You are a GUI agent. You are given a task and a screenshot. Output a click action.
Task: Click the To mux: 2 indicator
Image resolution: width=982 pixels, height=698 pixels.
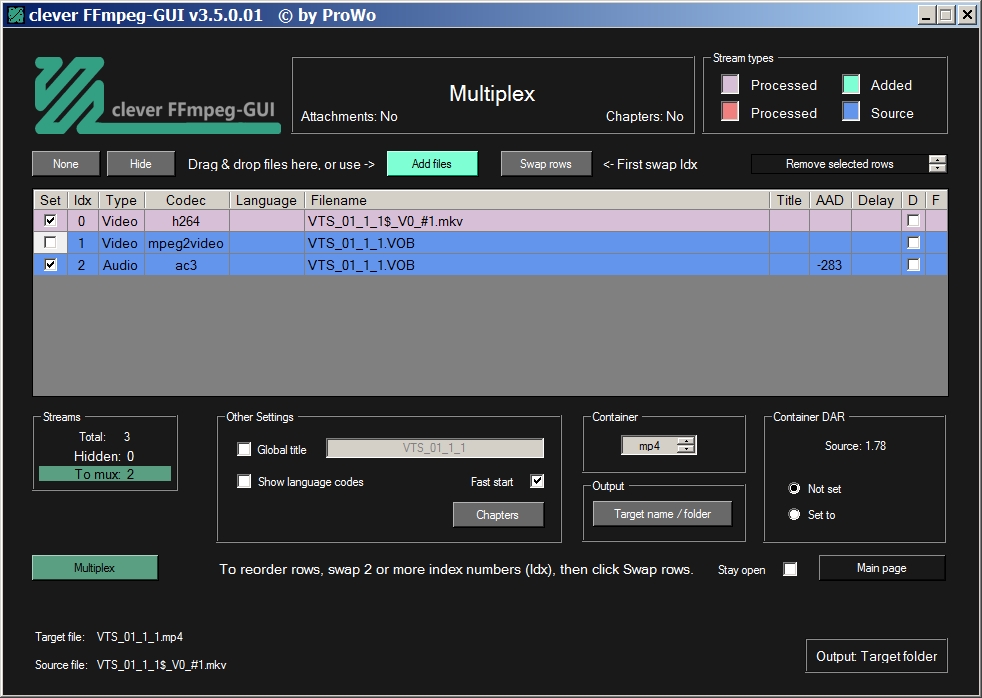tap(105, 474)
